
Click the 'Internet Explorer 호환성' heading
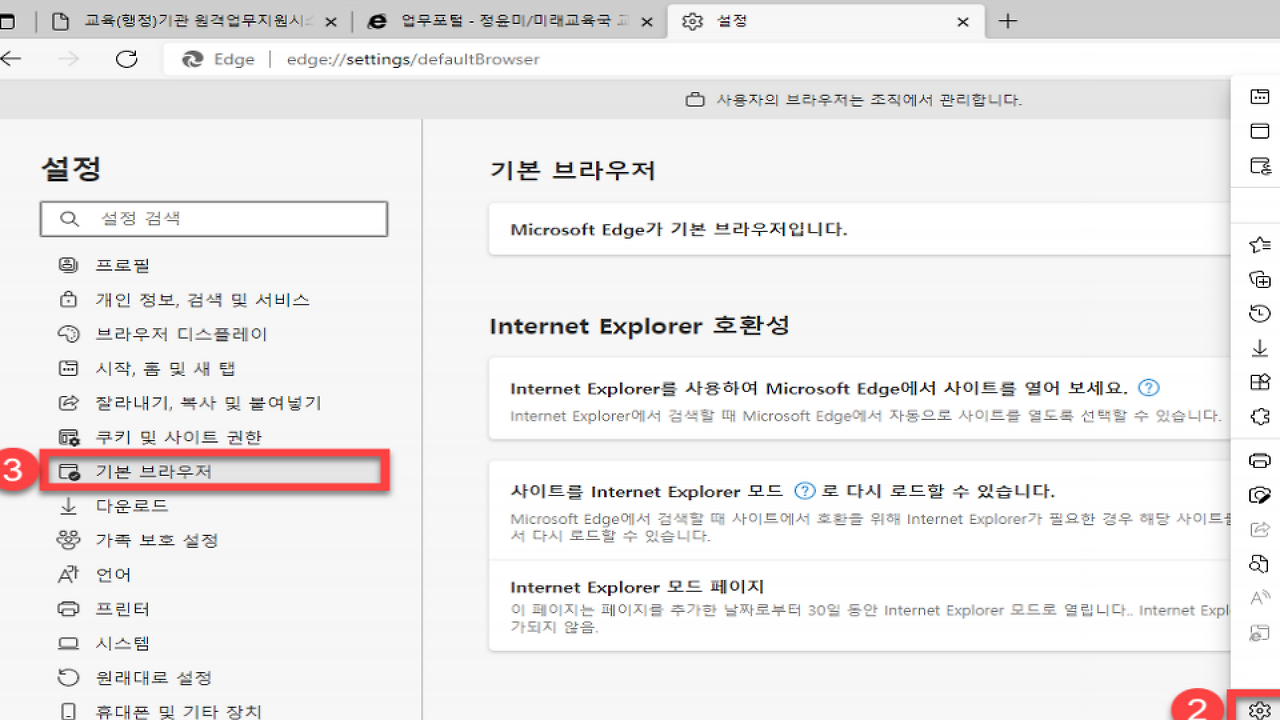(640, 326)
